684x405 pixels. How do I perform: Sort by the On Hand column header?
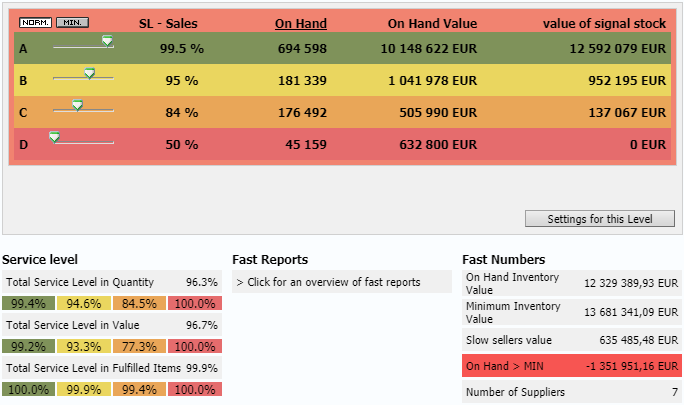click(x=300, y=23)
